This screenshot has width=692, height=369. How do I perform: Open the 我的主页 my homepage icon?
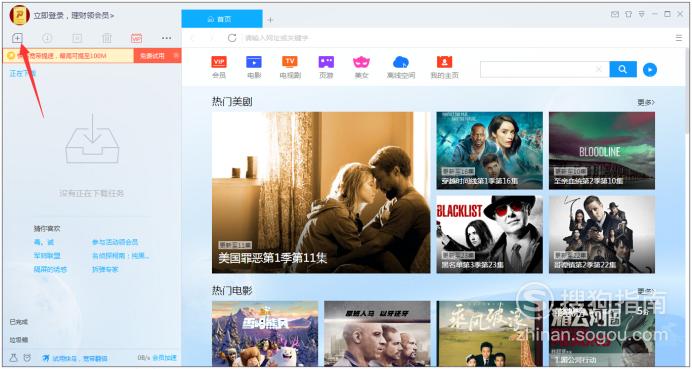point(444,62)
